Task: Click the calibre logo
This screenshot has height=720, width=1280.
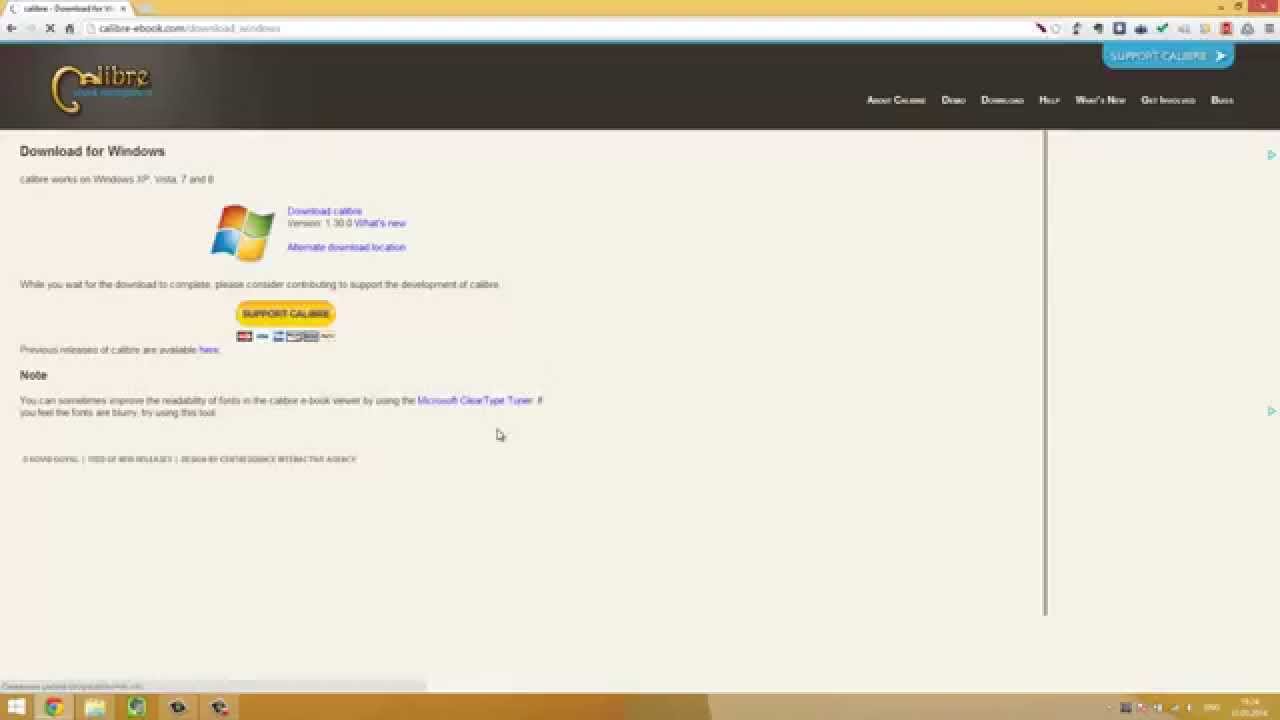Action: (101, 88)
